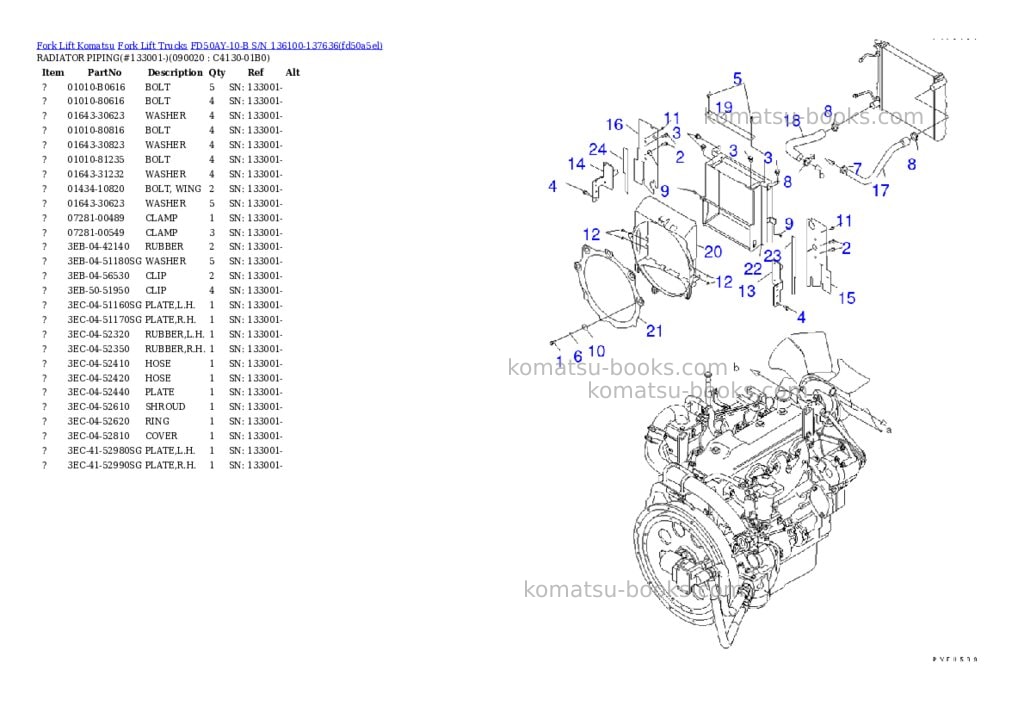The width and height of the screenshot is (1024, 725).
Task: Click callout number 5 in diagram
Action: point(737,79)
